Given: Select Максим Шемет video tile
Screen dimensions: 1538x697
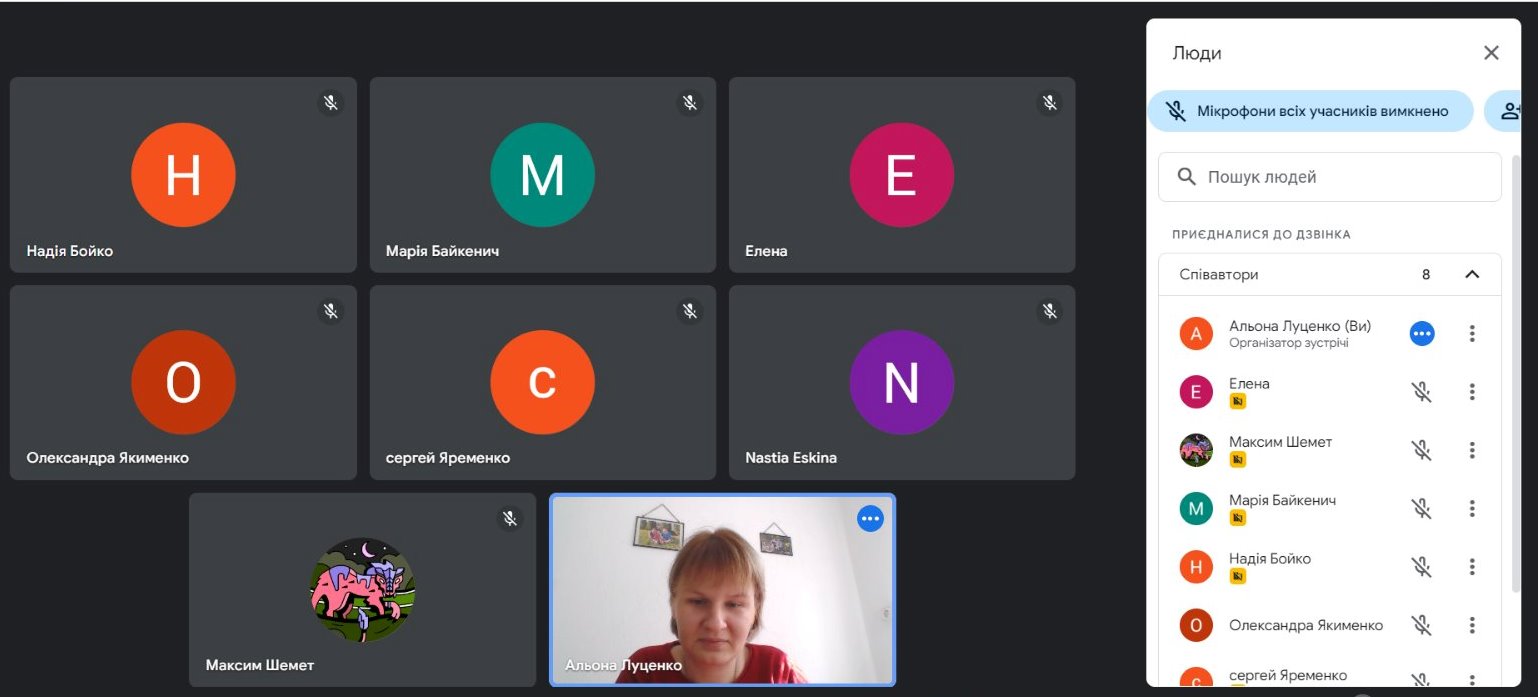Looking at the screenshot, I should click(x=362, y=590).
